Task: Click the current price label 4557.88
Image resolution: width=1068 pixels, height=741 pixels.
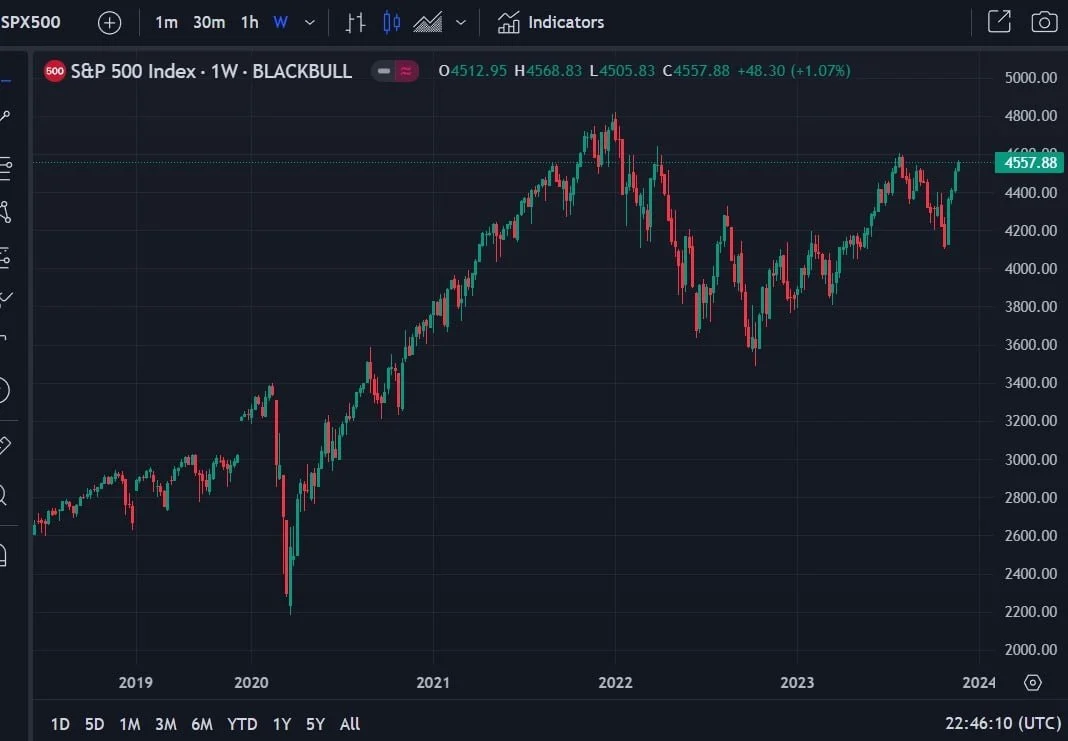Action: pos(1029,163)
